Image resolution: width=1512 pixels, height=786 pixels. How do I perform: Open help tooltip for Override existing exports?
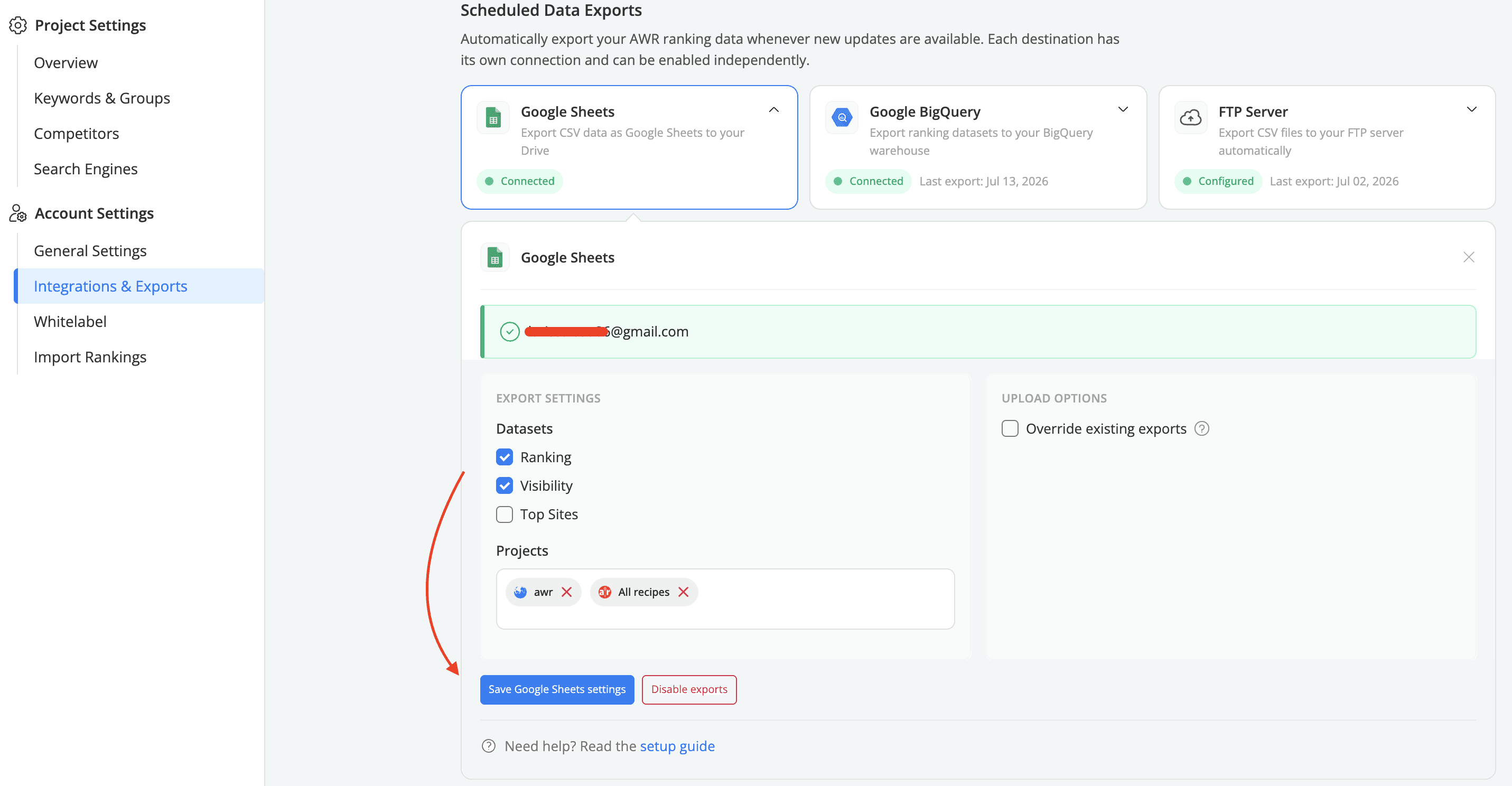[1202, 428]
